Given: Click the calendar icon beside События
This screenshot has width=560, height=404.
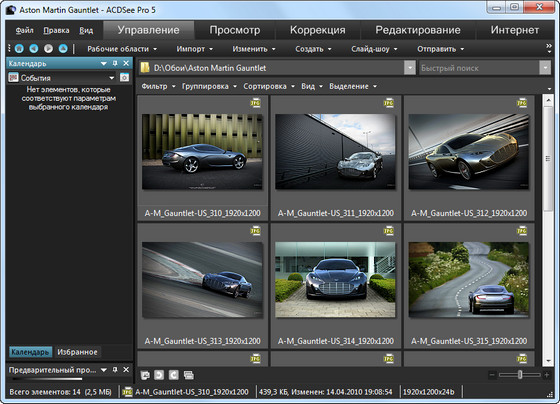Looking at the screenshot, I should pos(13,78).
